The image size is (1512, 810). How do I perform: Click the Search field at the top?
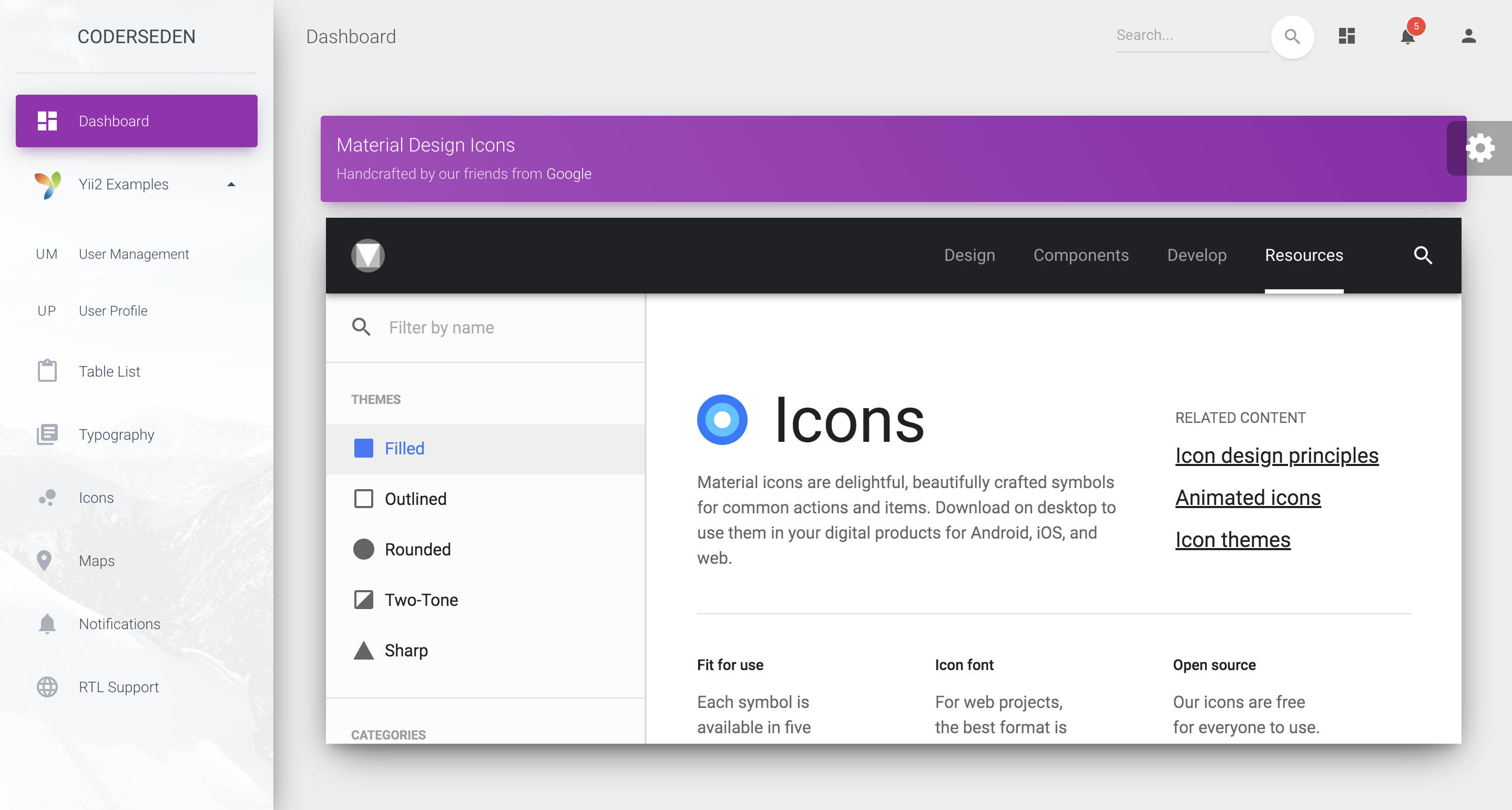pos(1191,35)
